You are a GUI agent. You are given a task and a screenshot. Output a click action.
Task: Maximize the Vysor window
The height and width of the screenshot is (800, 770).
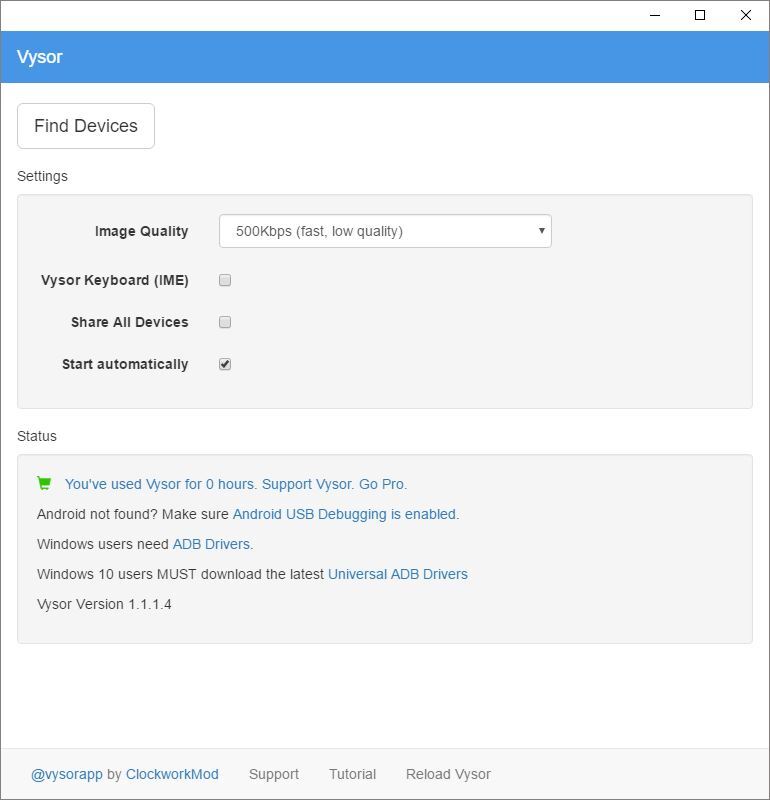700,15
